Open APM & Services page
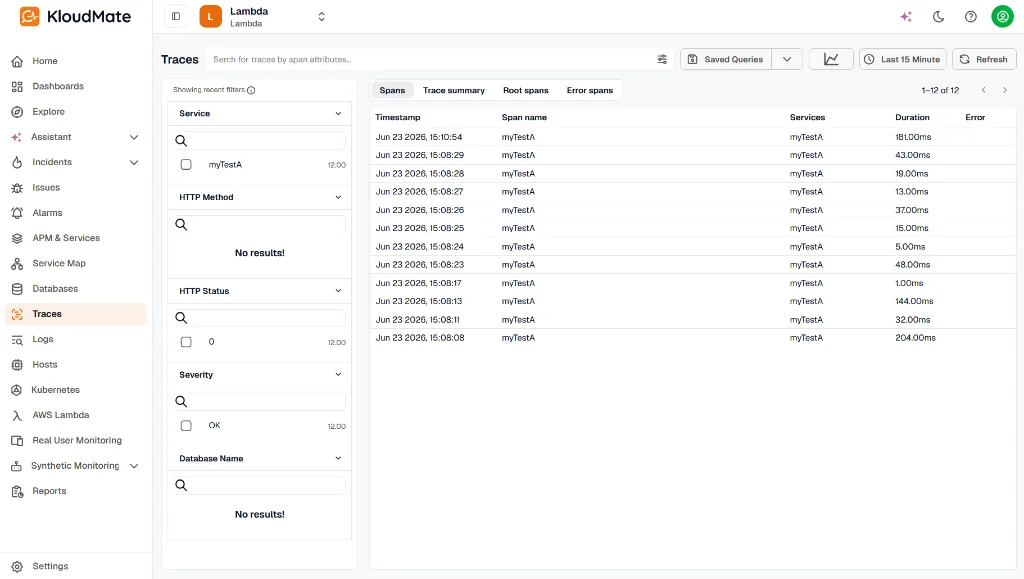This screenshot has height=579, width=1024. [76, 238]
